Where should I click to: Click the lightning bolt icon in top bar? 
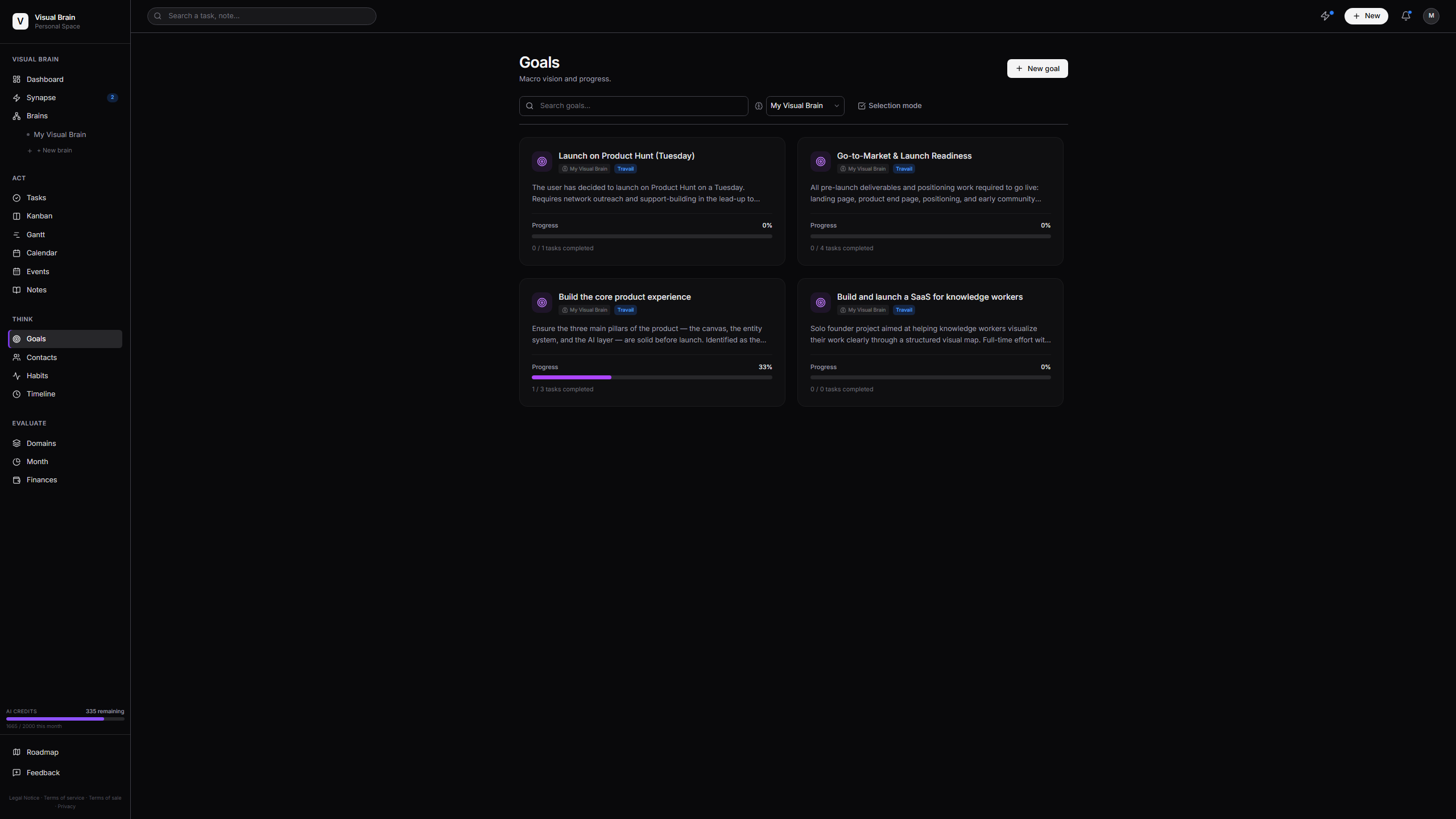point(1325,16)
